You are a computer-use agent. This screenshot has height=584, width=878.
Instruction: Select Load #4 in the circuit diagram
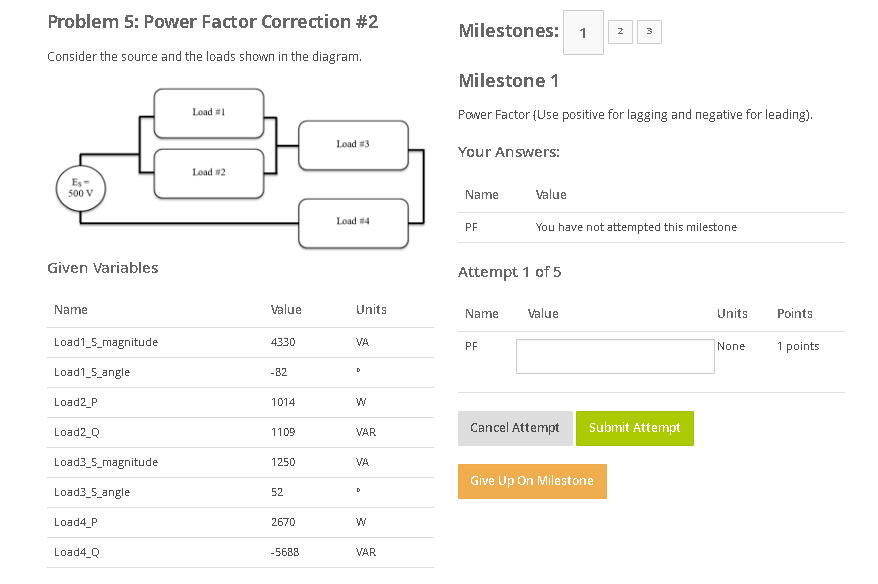tap(352, 222)
